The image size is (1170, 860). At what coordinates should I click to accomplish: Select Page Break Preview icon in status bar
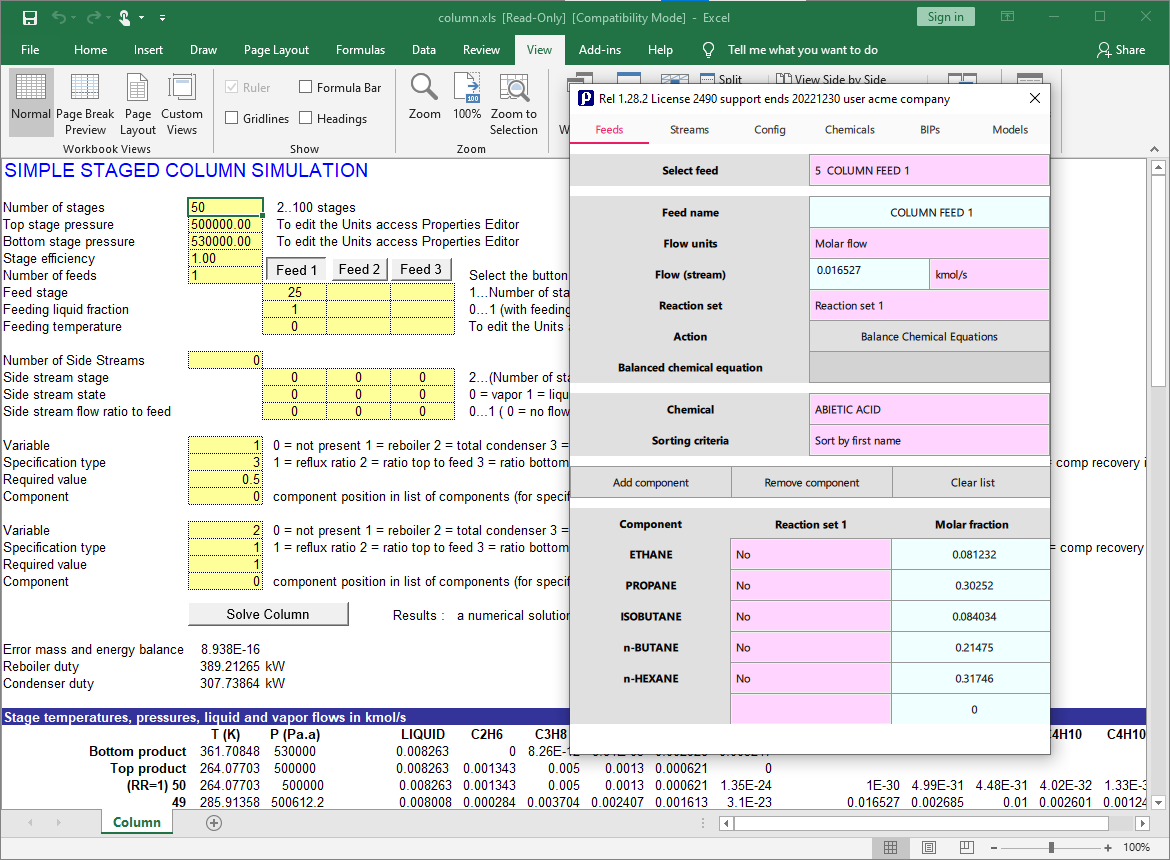tap(966, 847)
